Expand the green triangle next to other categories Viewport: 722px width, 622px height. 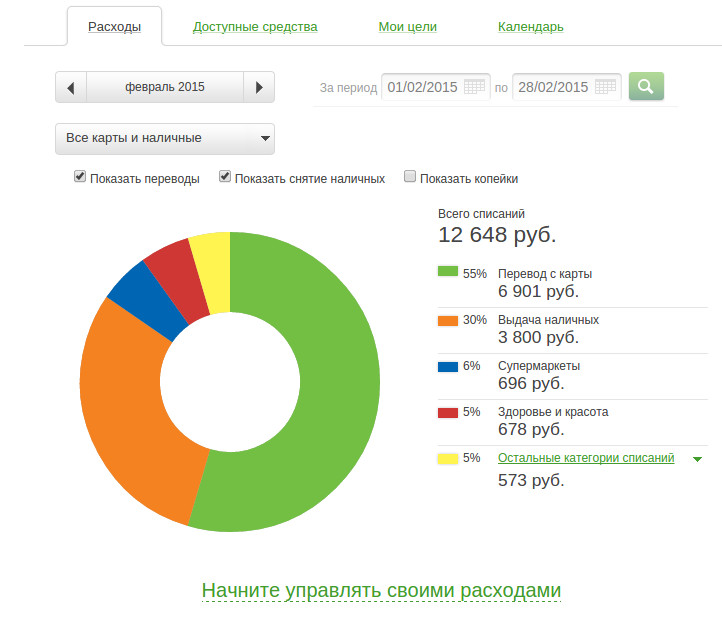click(697, 459)
